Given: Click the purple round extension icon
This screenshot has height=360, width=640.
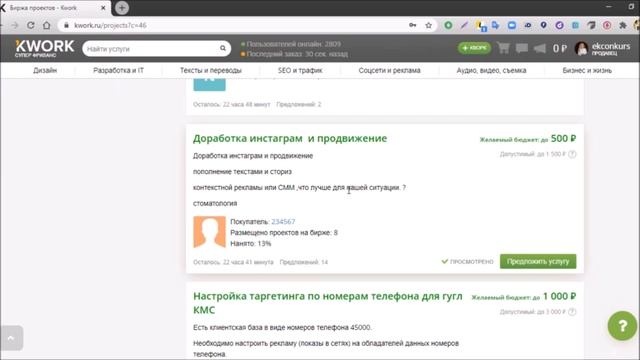Looking at the screenshot, I should [x=559, y=25].
